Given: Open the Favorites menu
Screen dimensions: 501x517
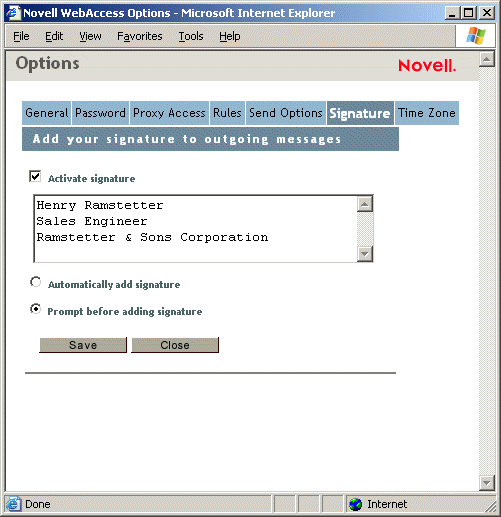Looking at the screenshot, I should [140, 36].
